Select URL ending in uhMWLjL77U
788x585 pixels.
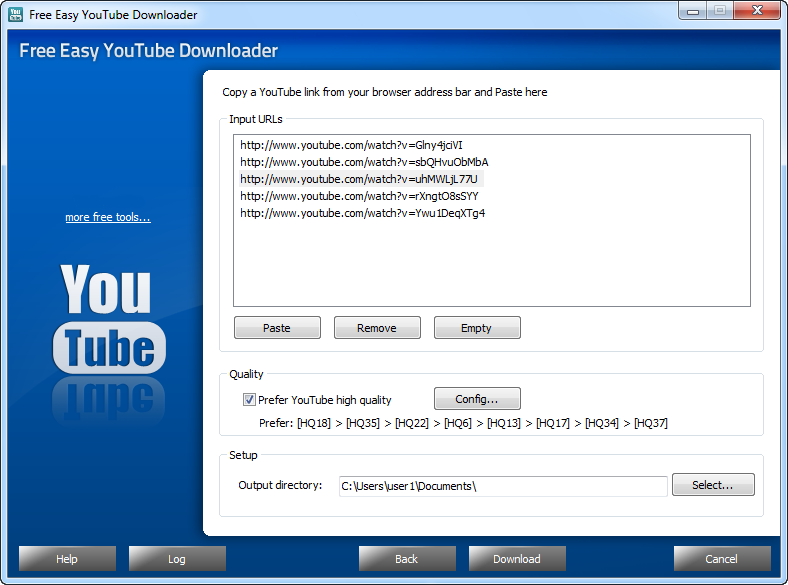click(361, 179)
